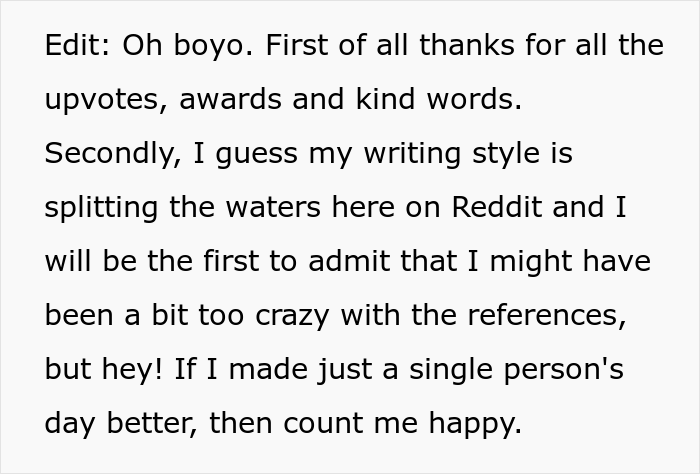The height and width of the screenshot is (474, 700).
Task: Click the word "writing" in the third line
Action: (412, 154)
